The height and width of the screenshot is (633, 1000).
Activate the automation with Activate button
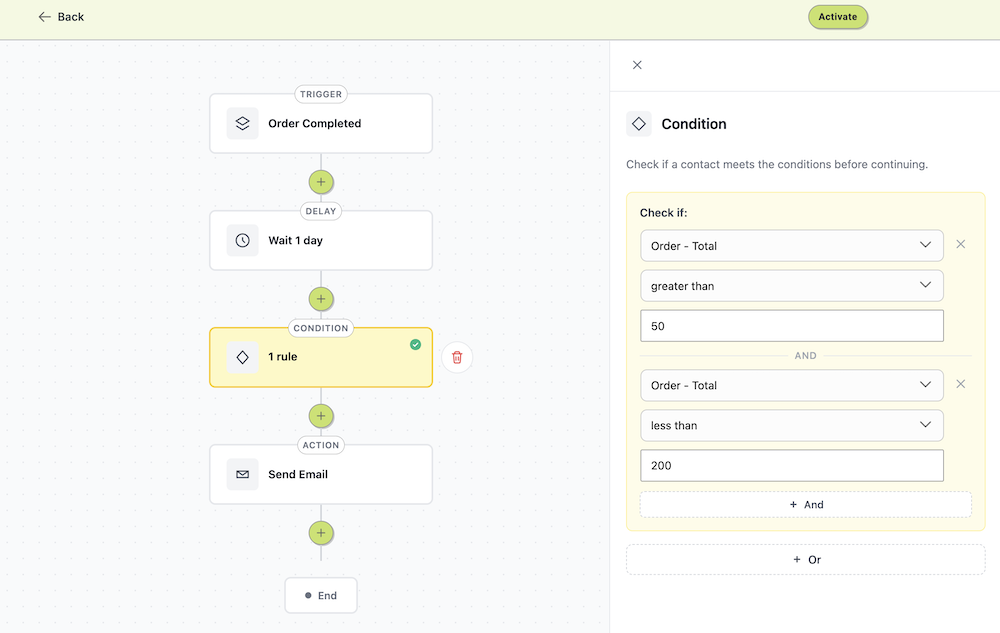(837, 17)
